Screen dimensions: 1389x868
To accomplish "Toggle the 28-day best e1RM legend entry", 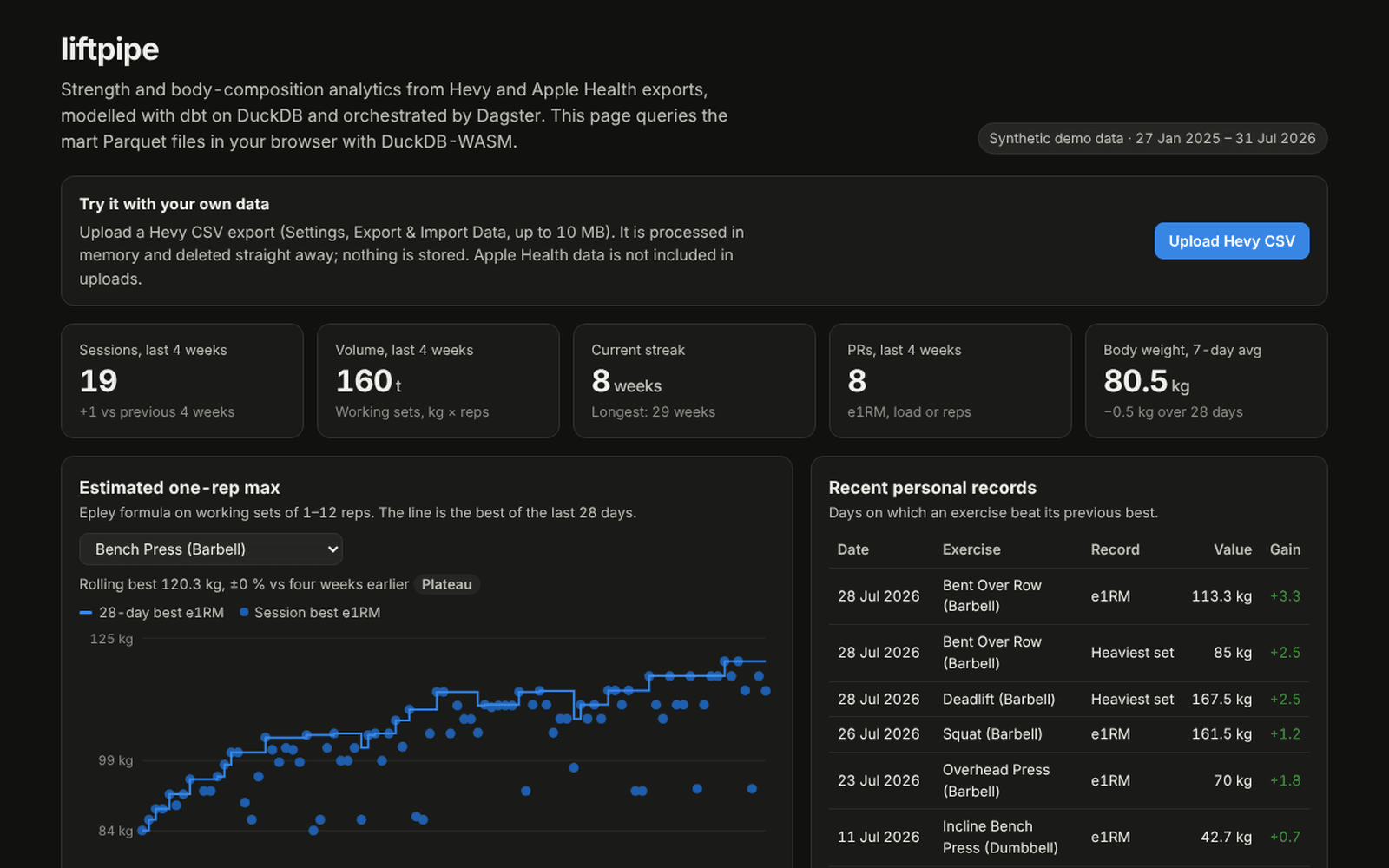I will [x=152, y=613].
